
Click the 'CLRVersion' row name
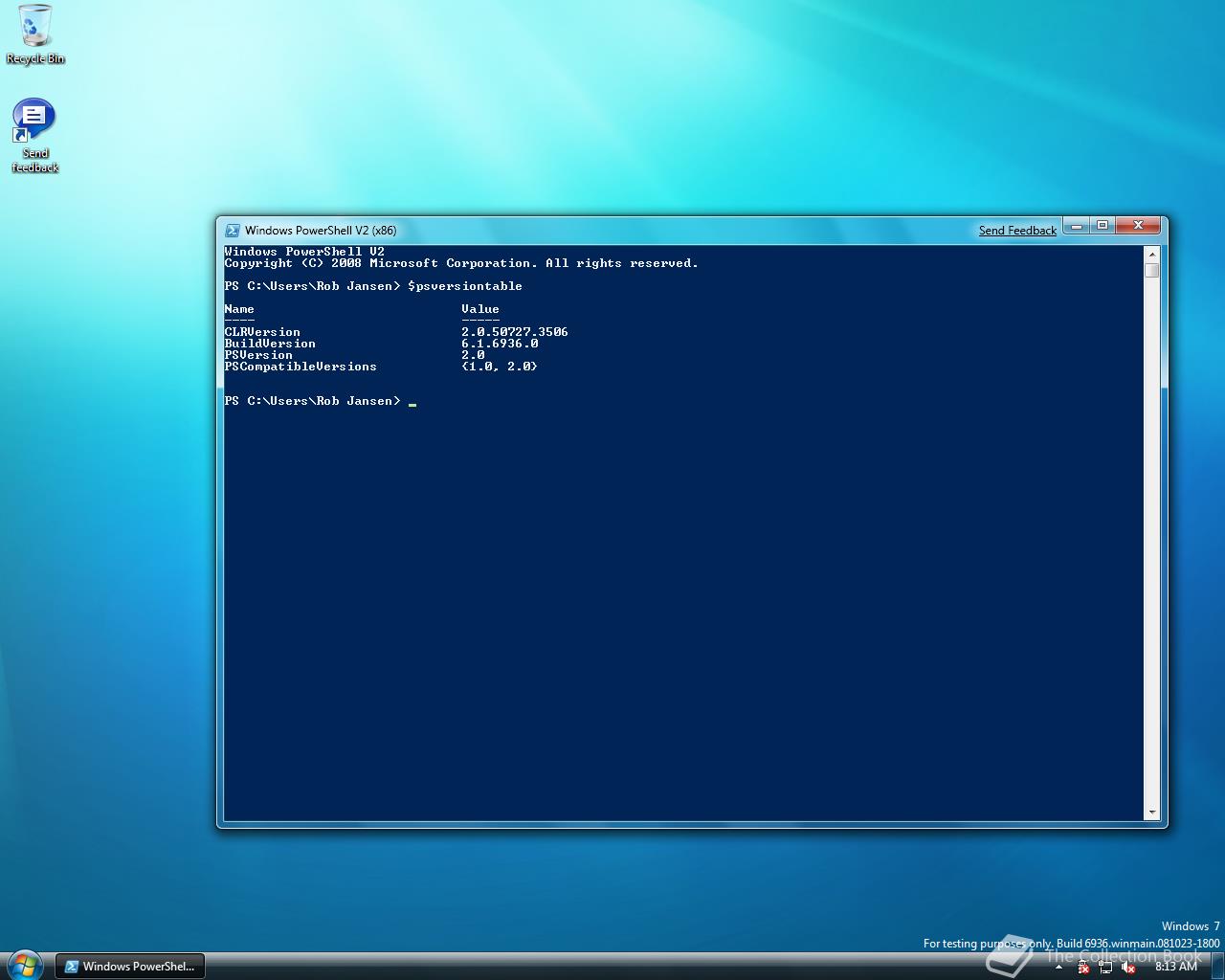pyautogui.click(x=262, y=332)
